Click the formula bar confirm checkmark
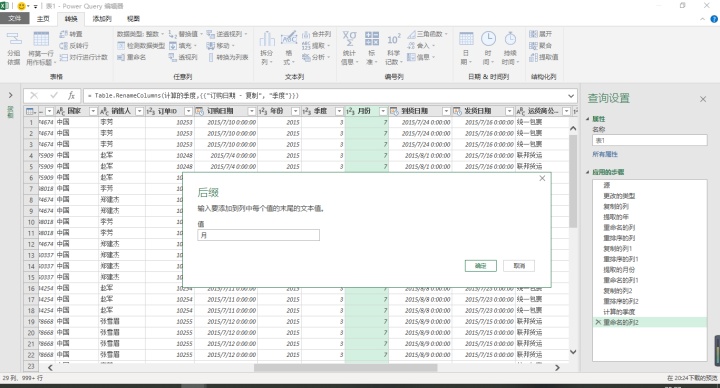 click(x=54, y=96)
